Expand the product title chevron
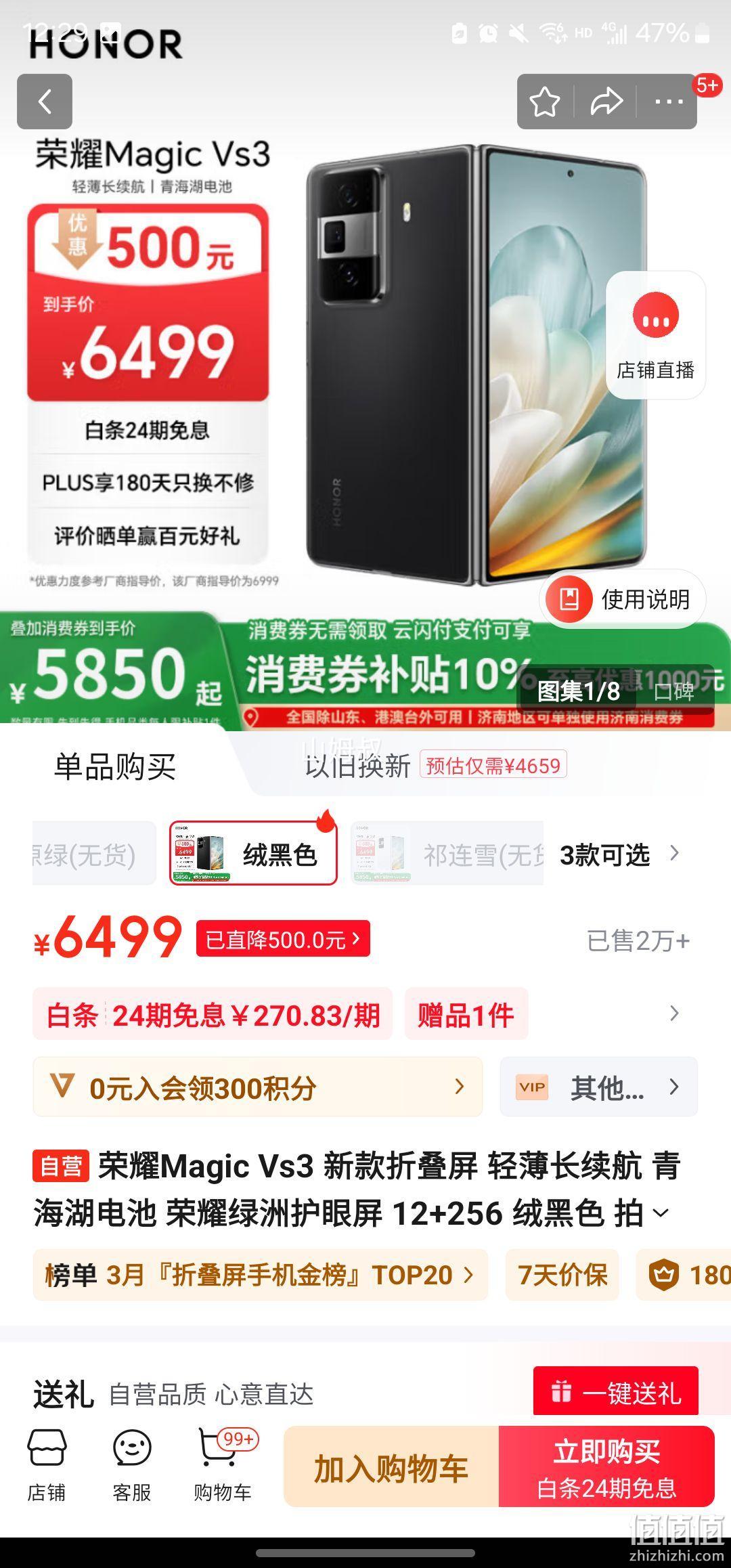 click(x=661, y=1213)
